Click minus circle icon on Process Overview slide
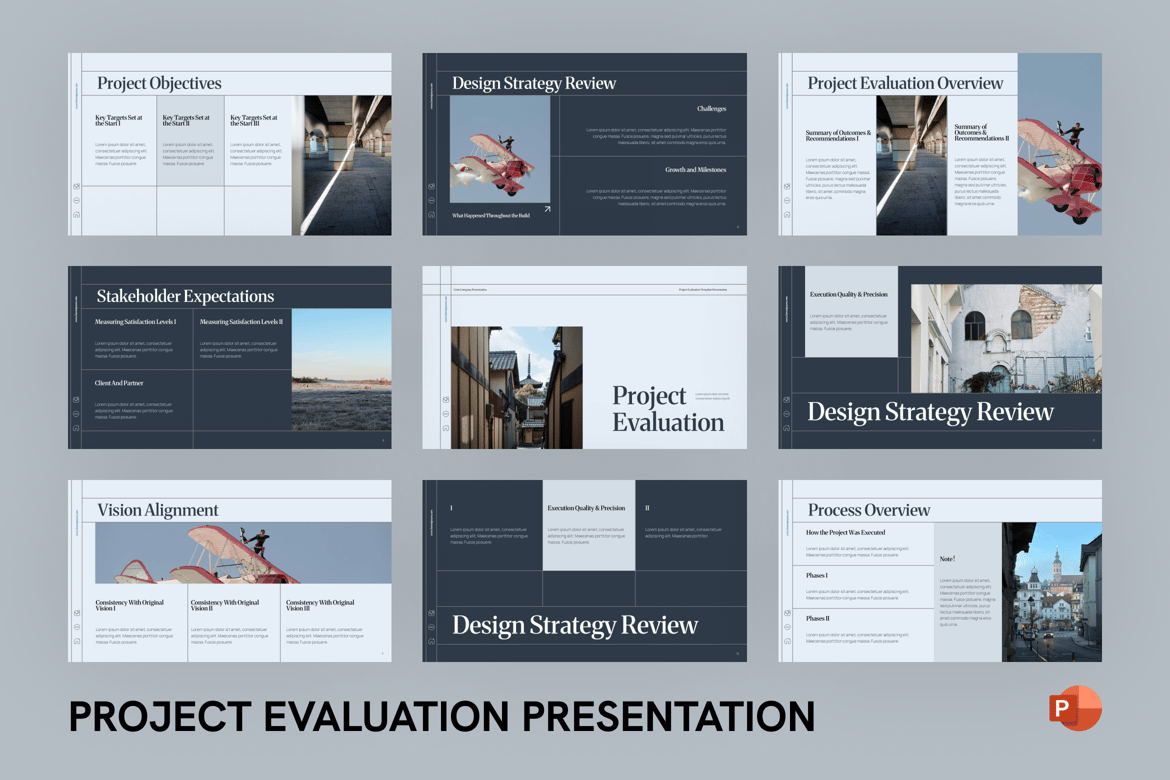Viewport: 1170px width, 780px height. [x=786, y=627]
